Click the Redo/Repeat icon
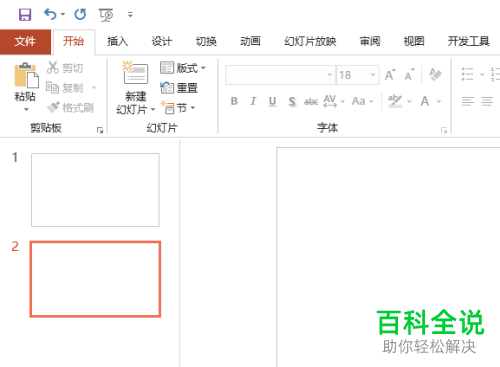The width and height of the screenshot is (500, 367). (80, 14)
